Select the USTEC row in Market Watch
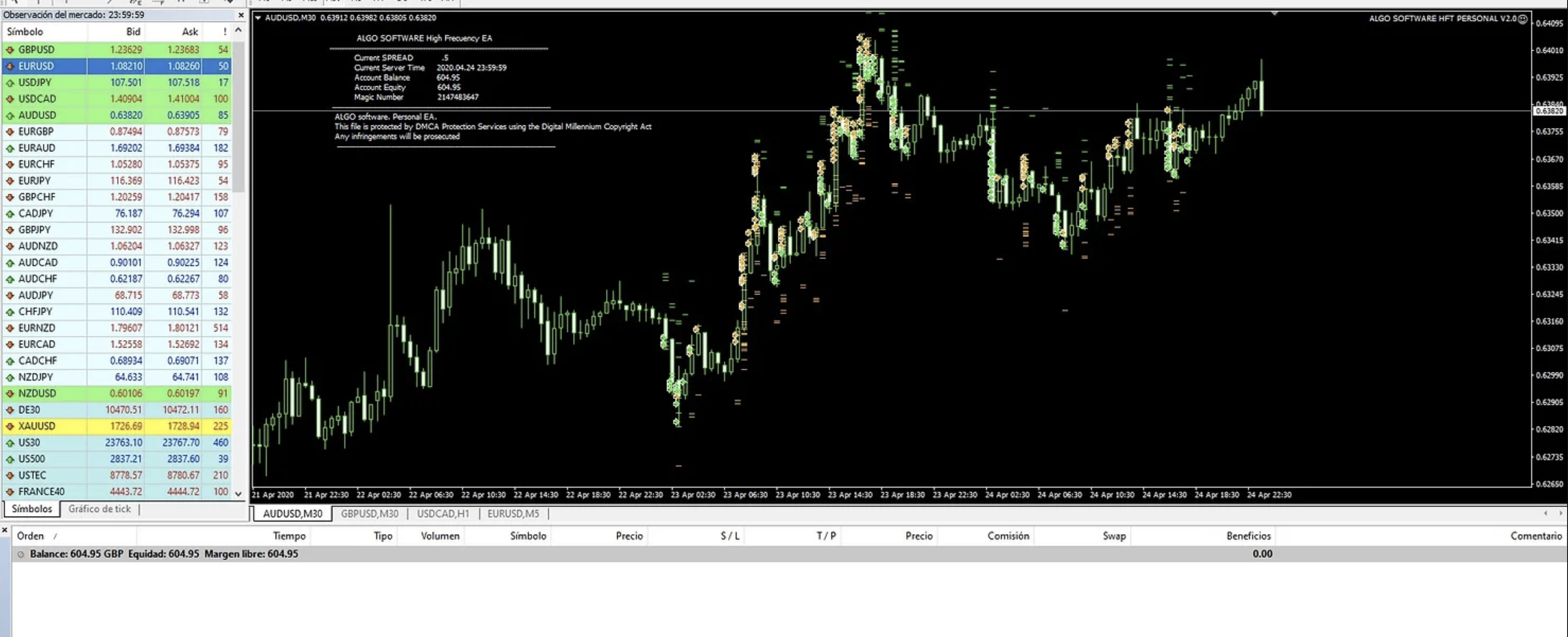The image size is (1568, 637). (117, 476)
